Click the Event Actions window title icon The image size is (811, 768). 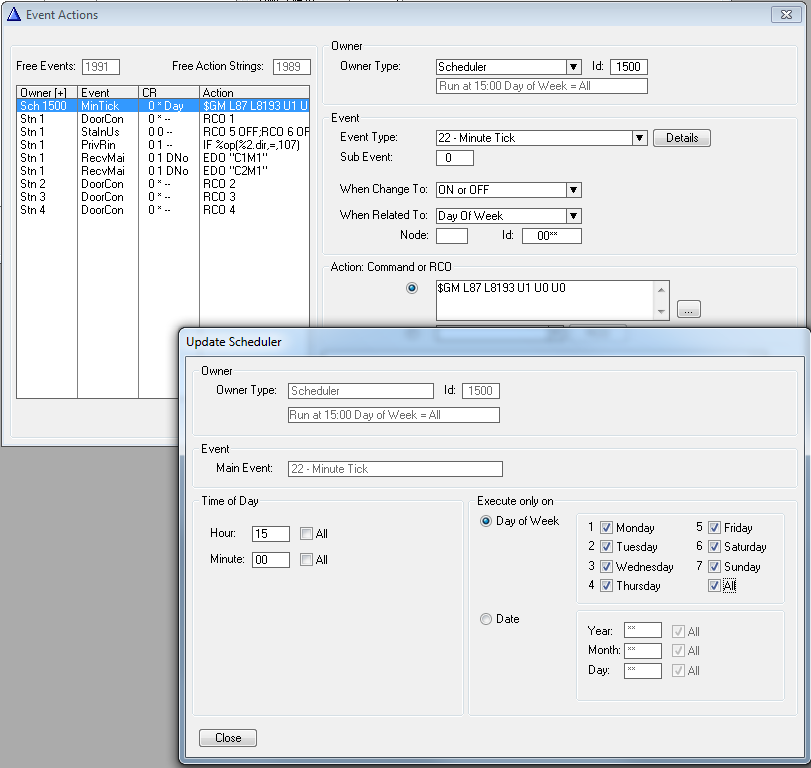(14, 13)
